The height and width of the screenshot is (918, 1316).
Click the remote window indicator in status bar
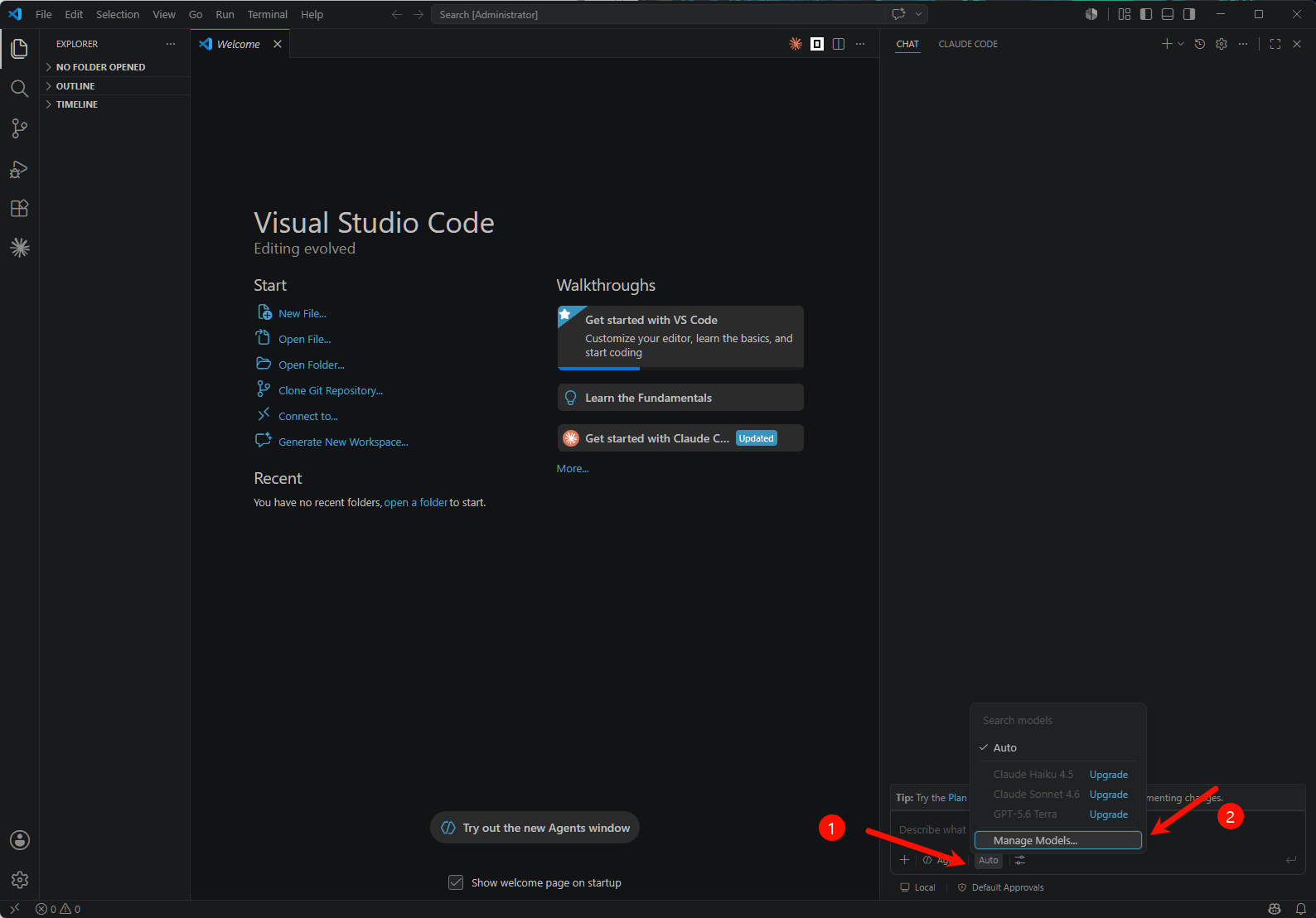[x=14, y=909]
